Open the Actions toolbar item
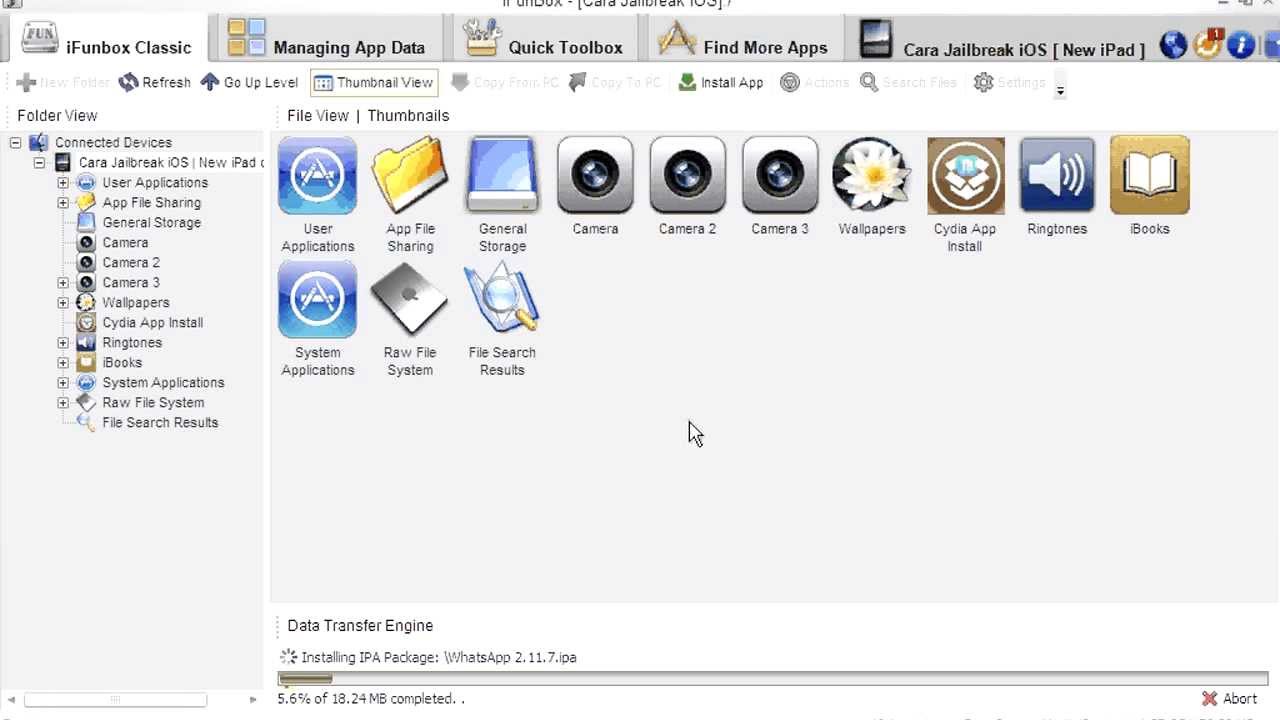This screenshot has height=720, width=1280. 815,82
